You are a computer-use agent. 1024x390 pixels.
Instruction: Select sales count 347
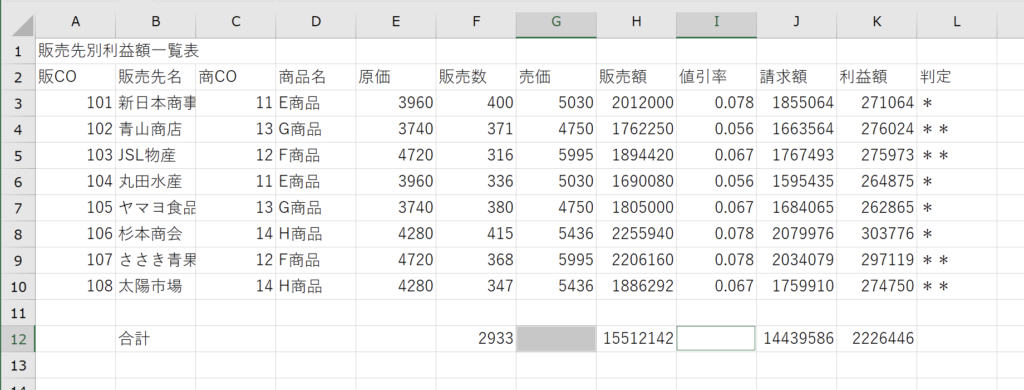475,286
